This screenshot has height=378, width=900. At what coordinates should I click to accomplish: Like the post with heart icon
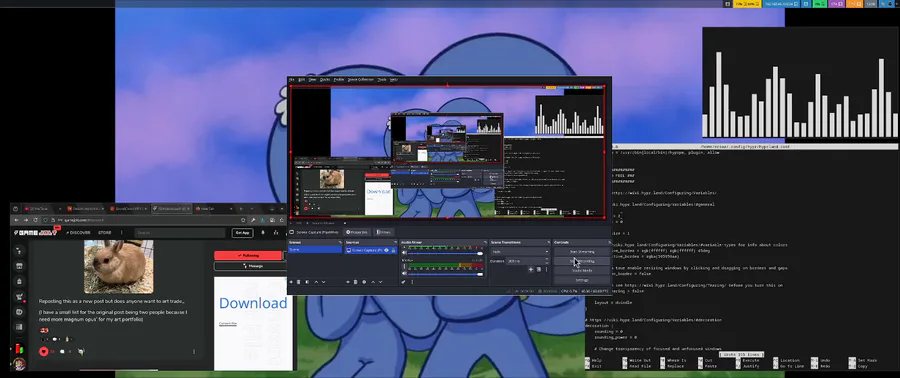coord(43,352)
